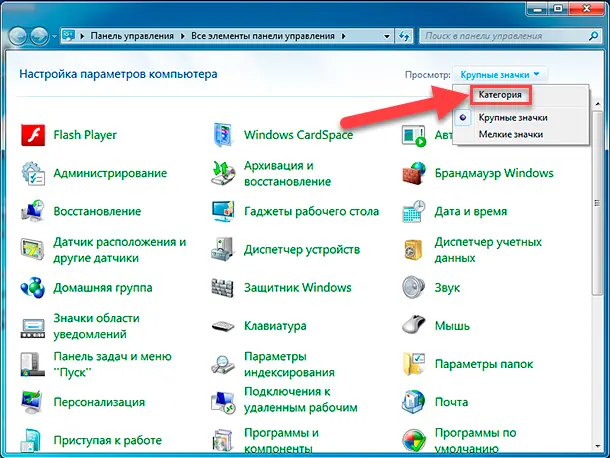Open the Звук link
Image resolution: width=610 pixels, height=458 pixels.
point(447,288)
